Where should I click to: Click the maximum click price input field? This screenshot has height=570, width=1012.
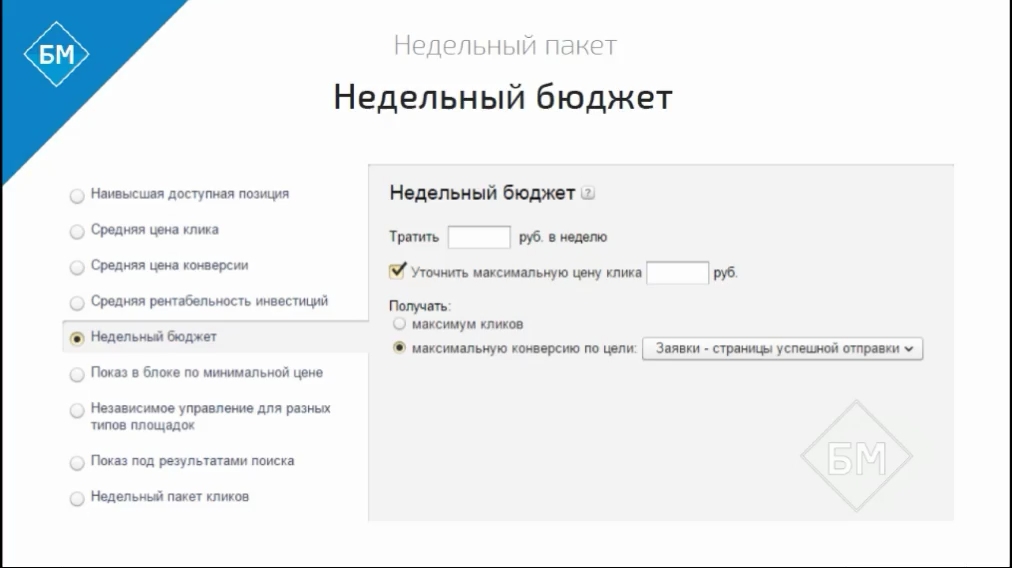[x=677, y=272]
